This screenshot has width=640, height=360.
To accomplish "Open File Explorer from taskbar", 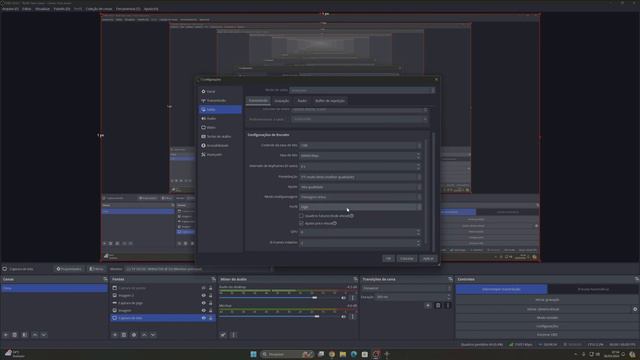I will click(x=343, y=354).
